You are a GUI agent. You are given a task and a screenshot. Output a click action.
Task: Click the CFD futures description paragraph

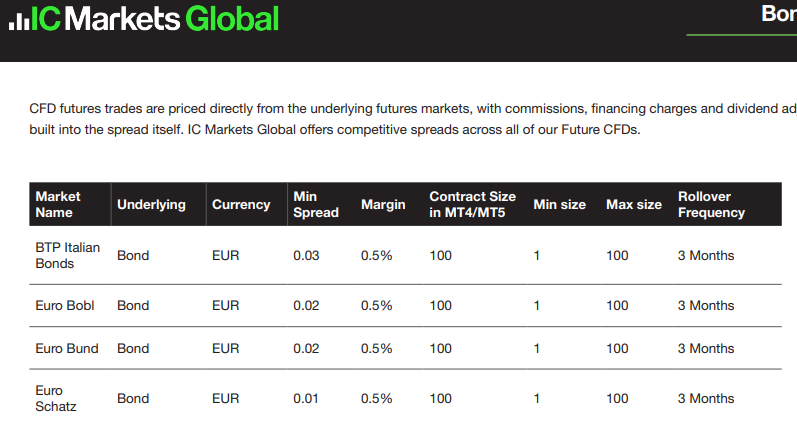click(x=413, y=119)
